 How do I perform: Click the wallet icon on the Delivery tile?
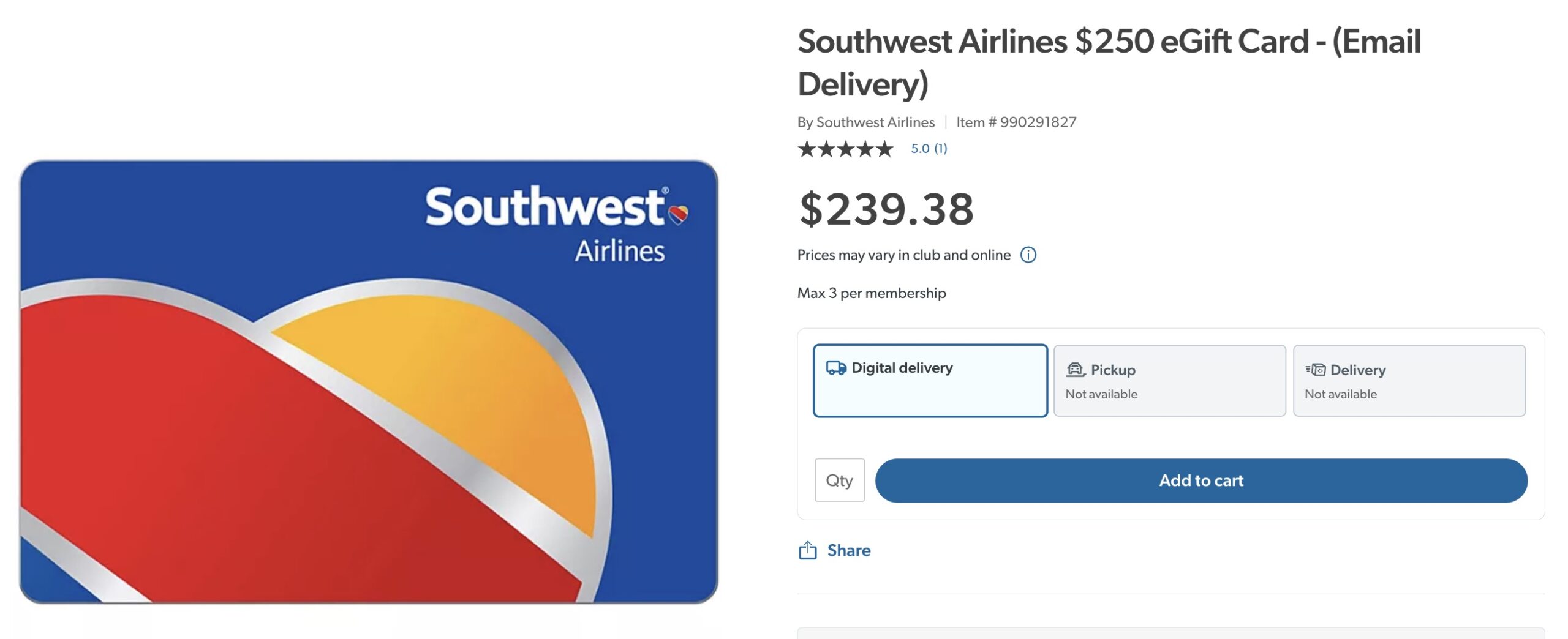click(x=1315, y=369)
